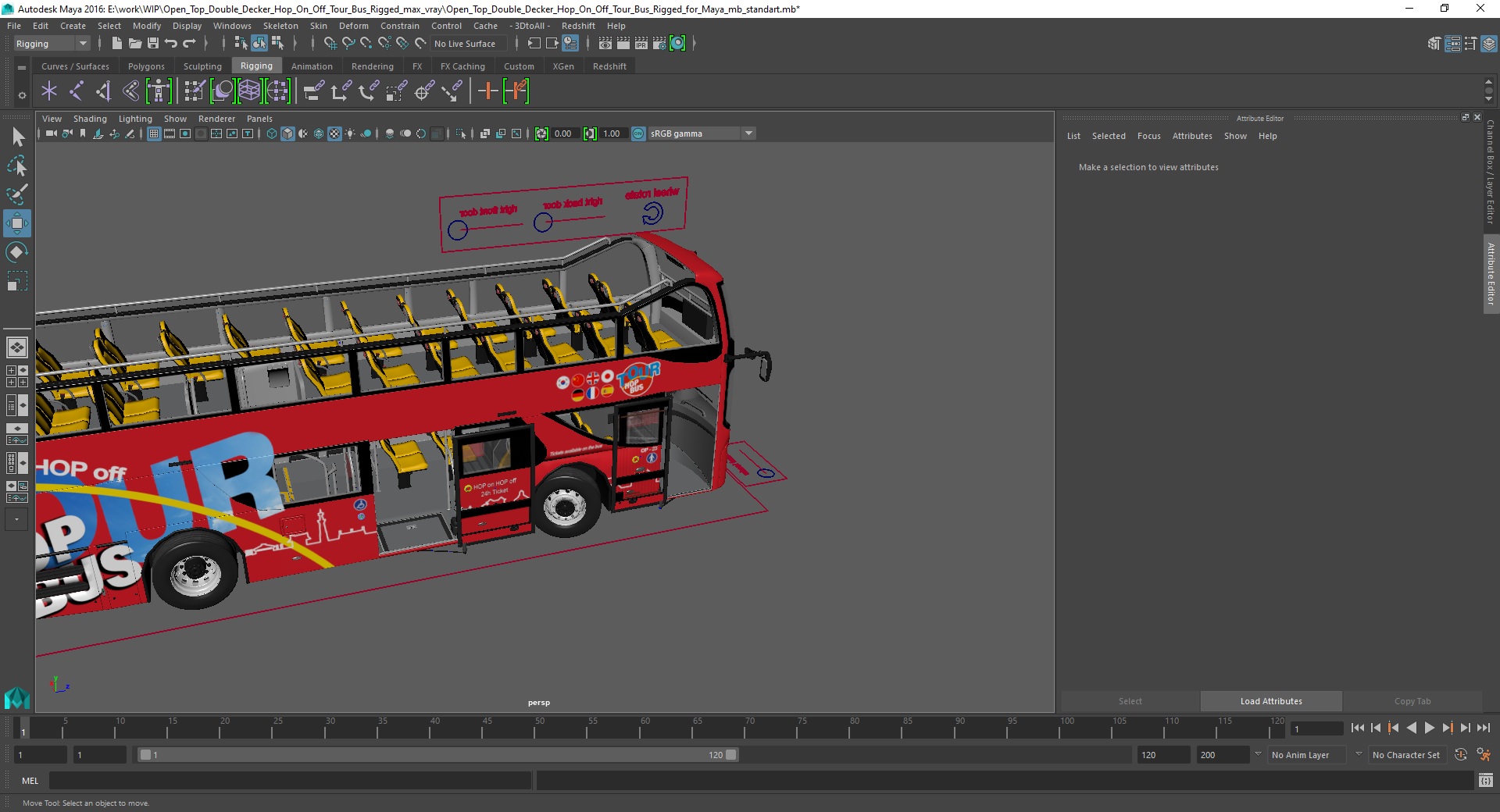The width and height of the screenshot is (1500, 812).
Task: Click frame 60 on the time slider
Action: [640, 728]
